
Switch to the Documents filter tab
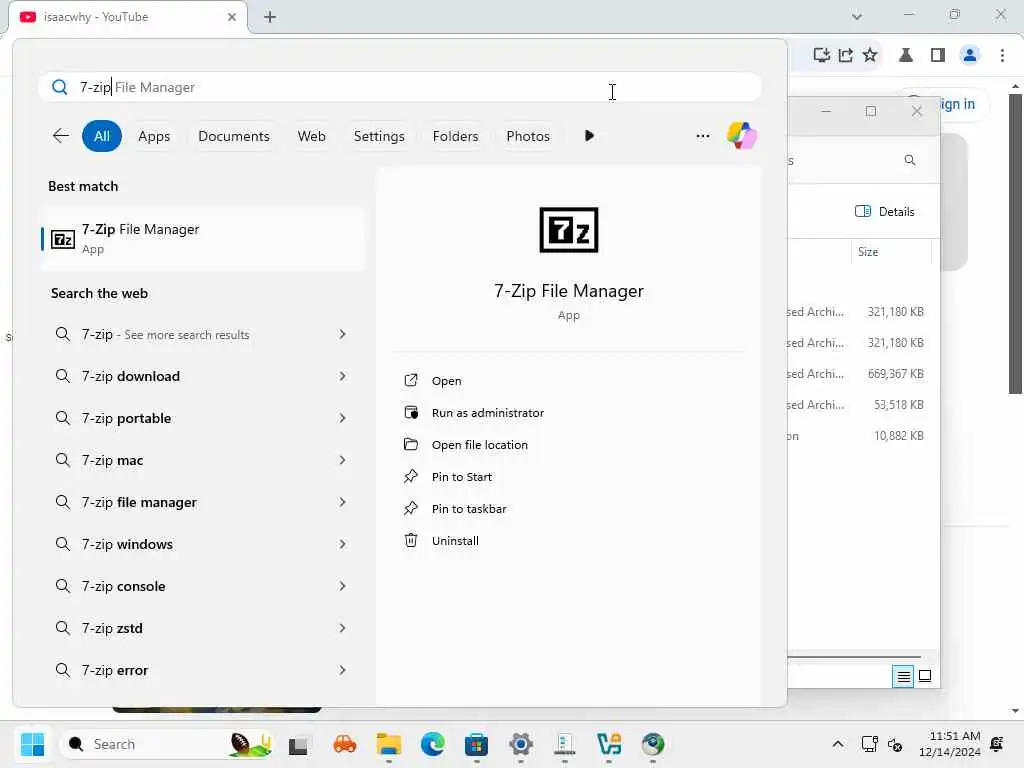(234, 136)
